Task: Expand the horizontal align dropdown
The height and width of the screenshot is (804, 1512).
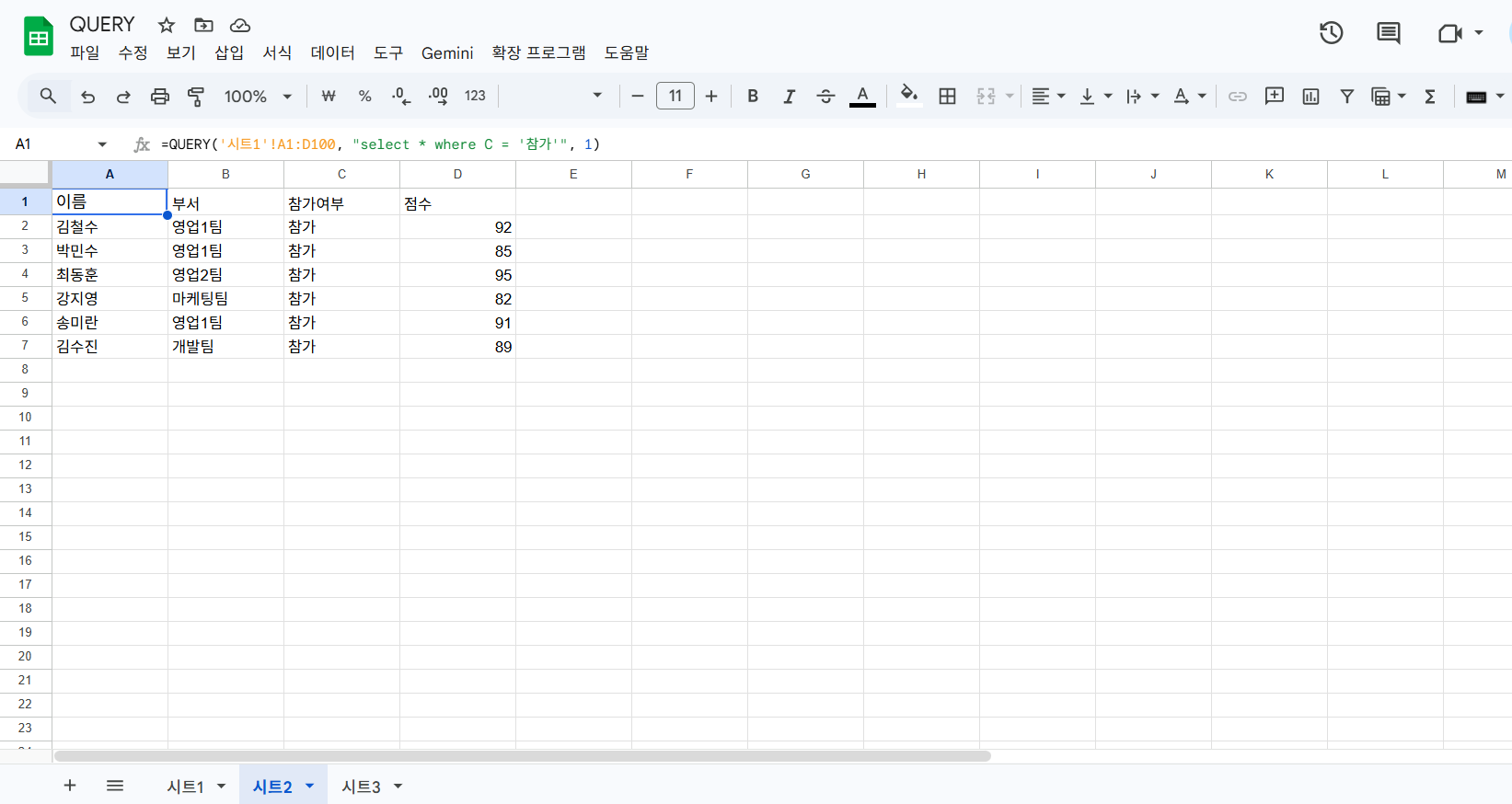Action: point(1047,97)
